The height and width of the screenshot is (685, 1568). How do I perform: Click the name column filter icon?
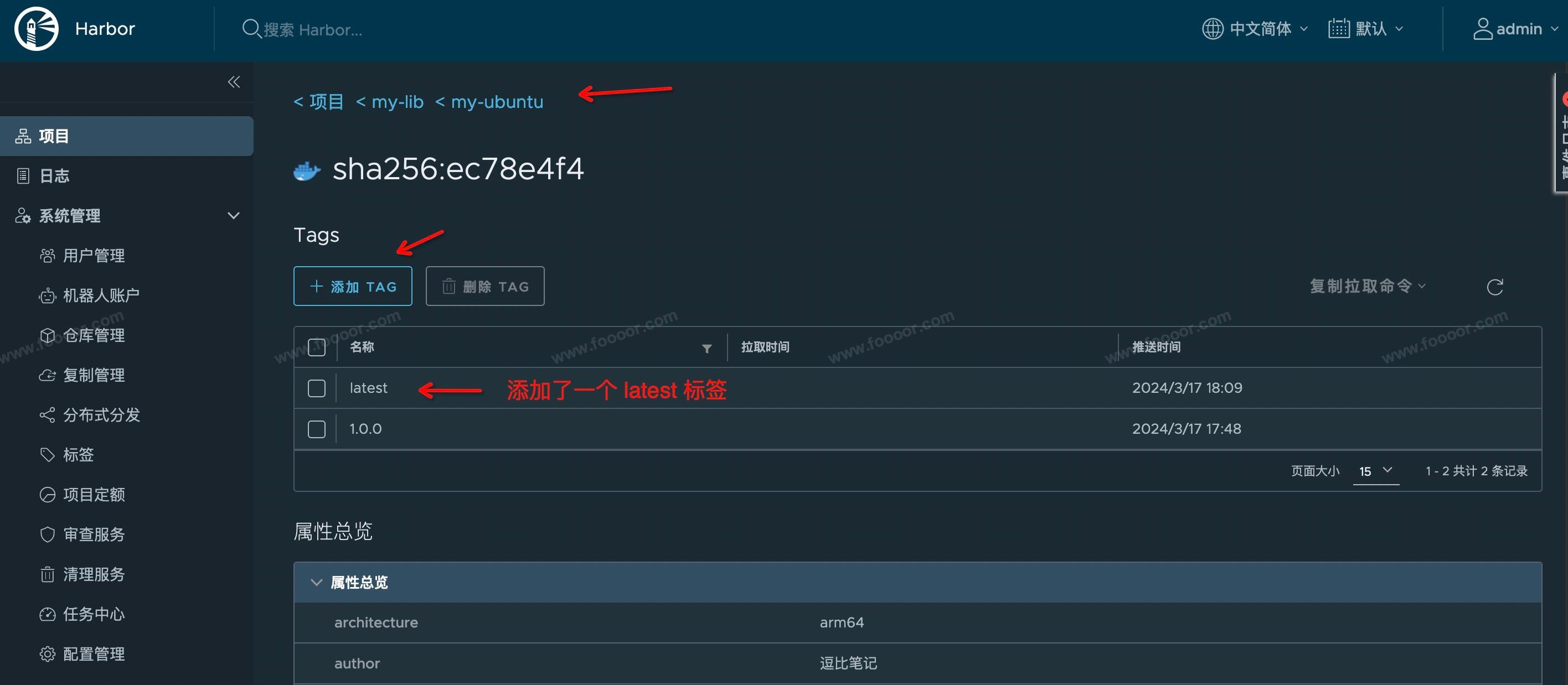pyautogui.click(x=706, y=348)
